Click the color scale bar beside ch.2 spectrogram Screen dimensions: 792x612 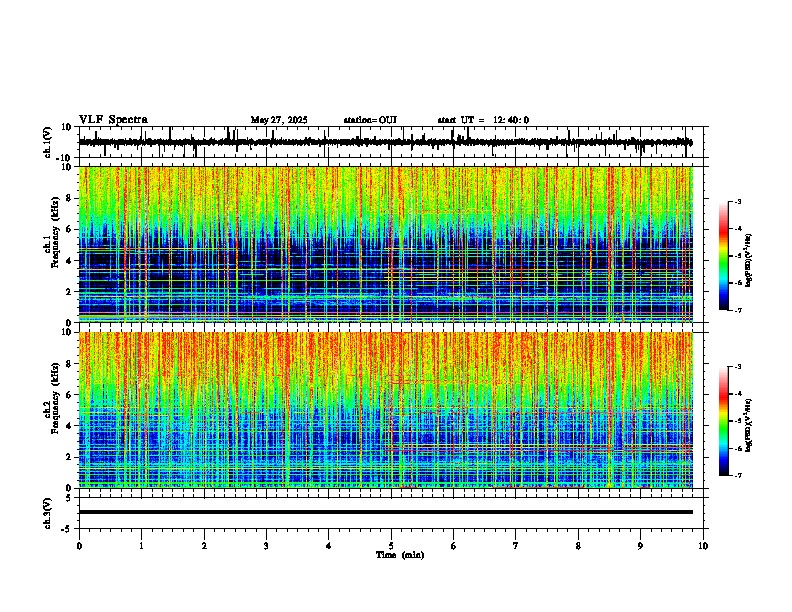[x=724, y=421]
